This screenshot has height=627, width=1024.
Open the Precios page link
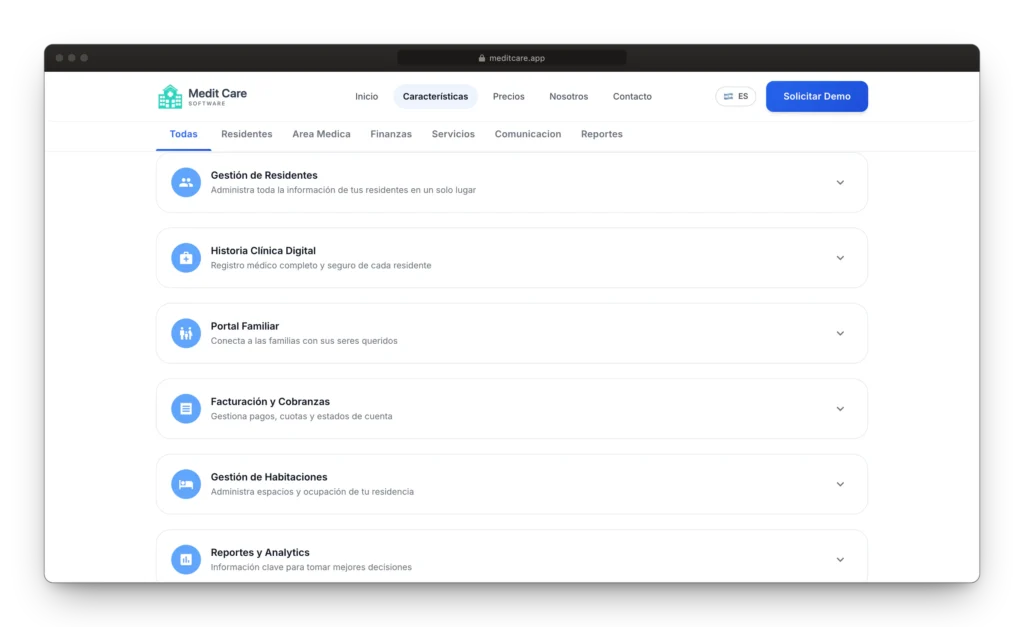click(x=509, y=97)
